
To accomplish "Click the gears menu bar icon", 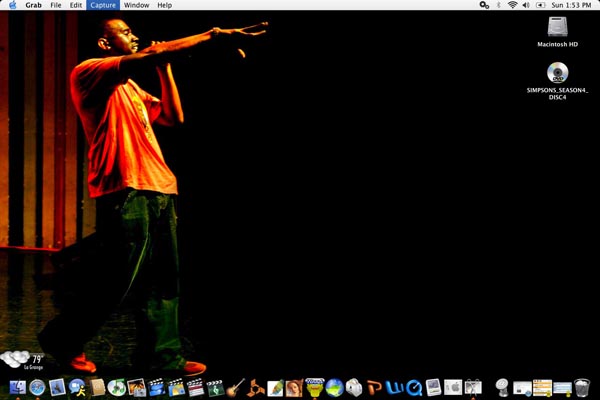I will pyautogui.click(x=484, y=5).
